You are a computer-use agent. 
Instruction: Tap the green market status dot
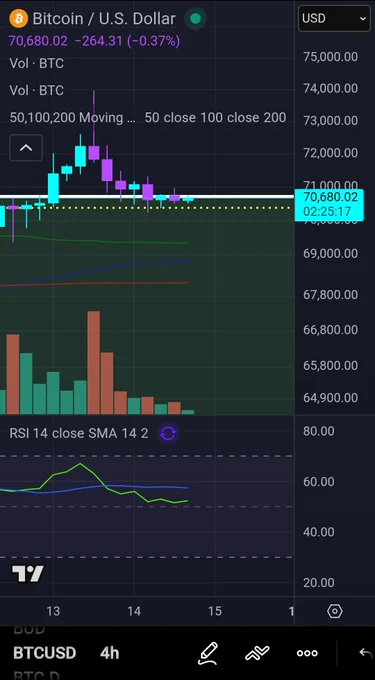[x=196, y=19]
